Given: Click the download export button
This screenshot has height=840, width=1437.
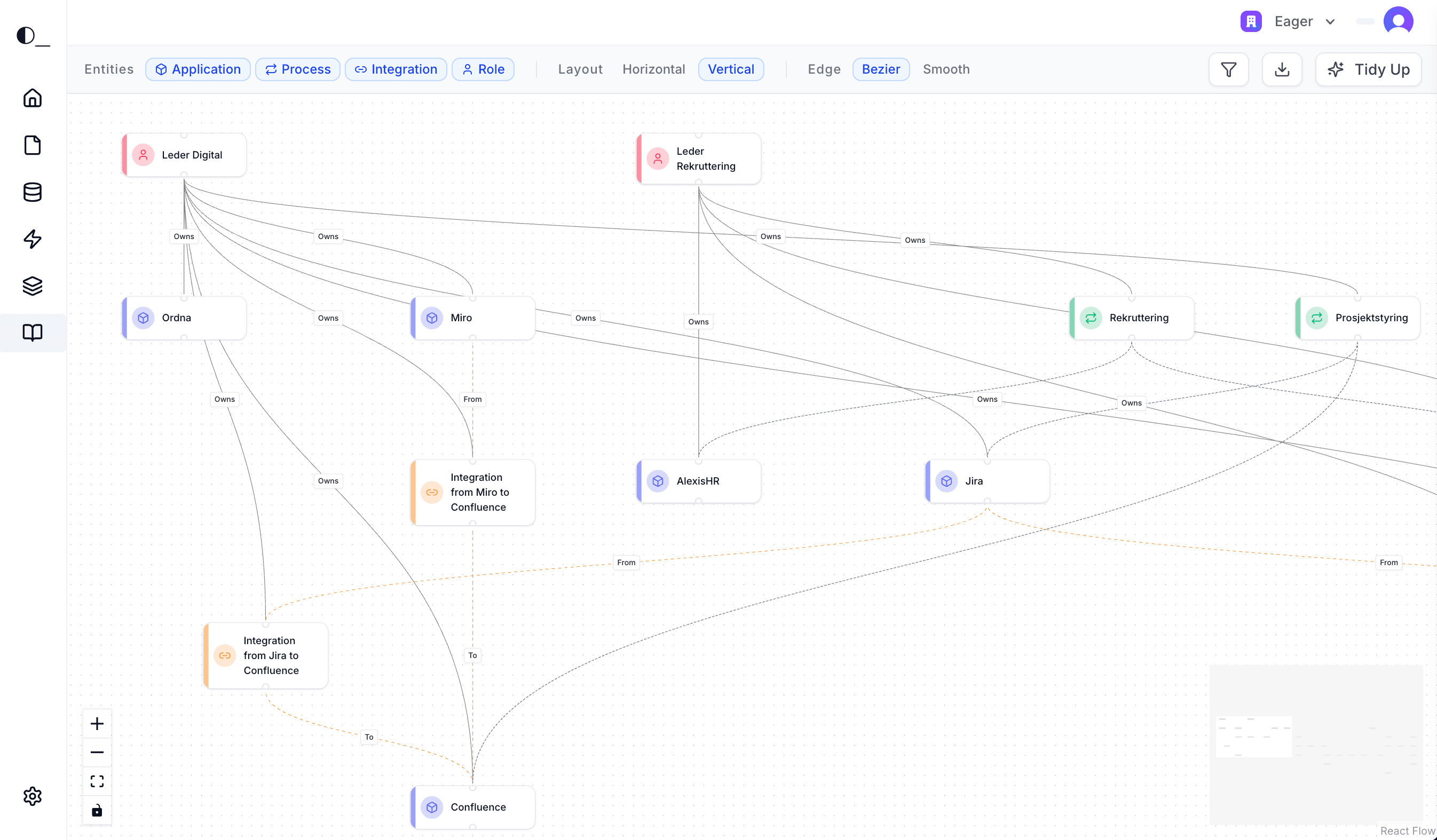Looking at the screenshot, I should click(1282, 69).
